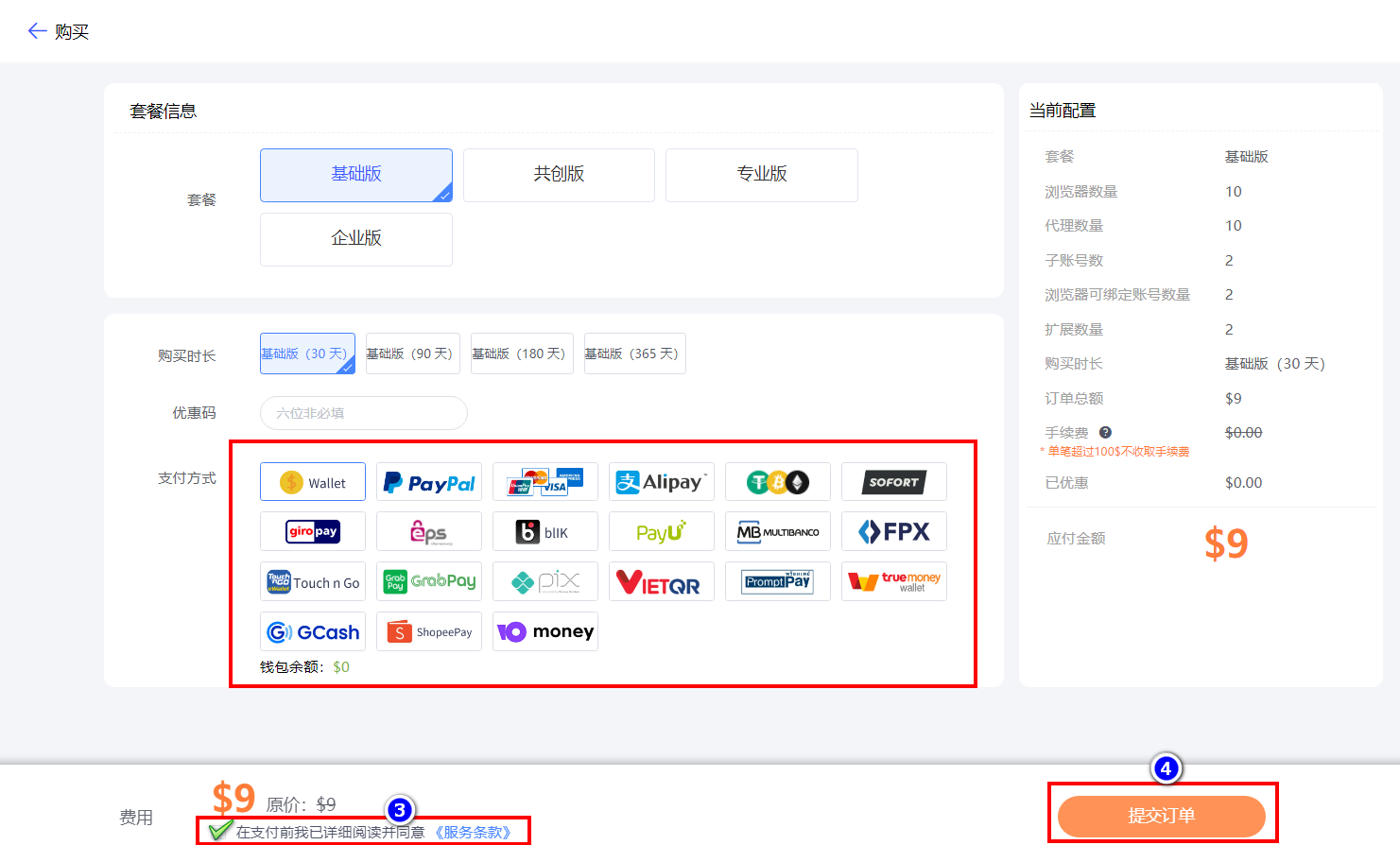This screenshot has height=845, width=1400.
Task: Select Multibanco payment method
Action: pos(778,531)
